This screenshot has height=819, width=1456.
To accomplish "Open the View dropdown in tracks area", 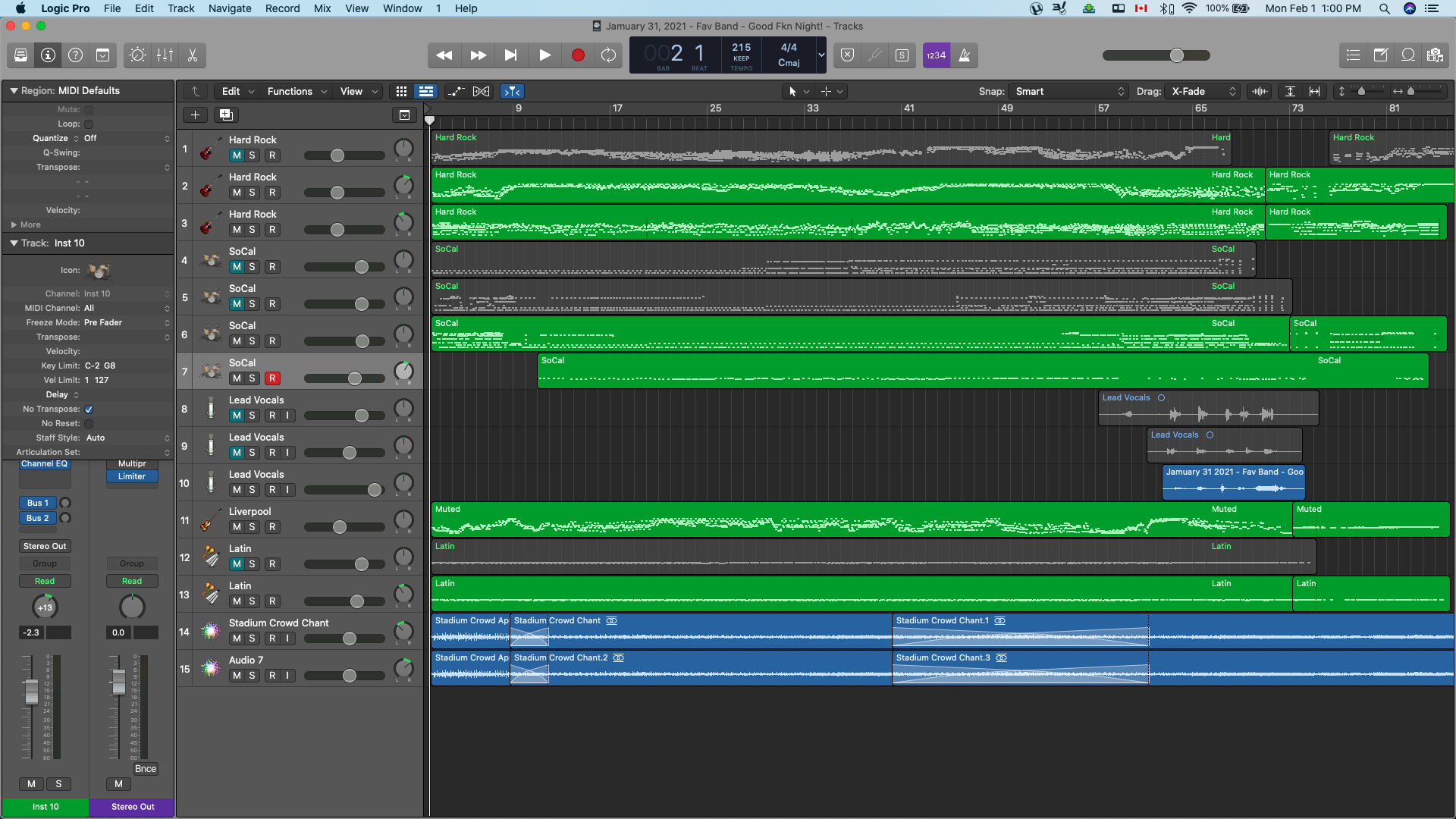I will click(358, 91).
